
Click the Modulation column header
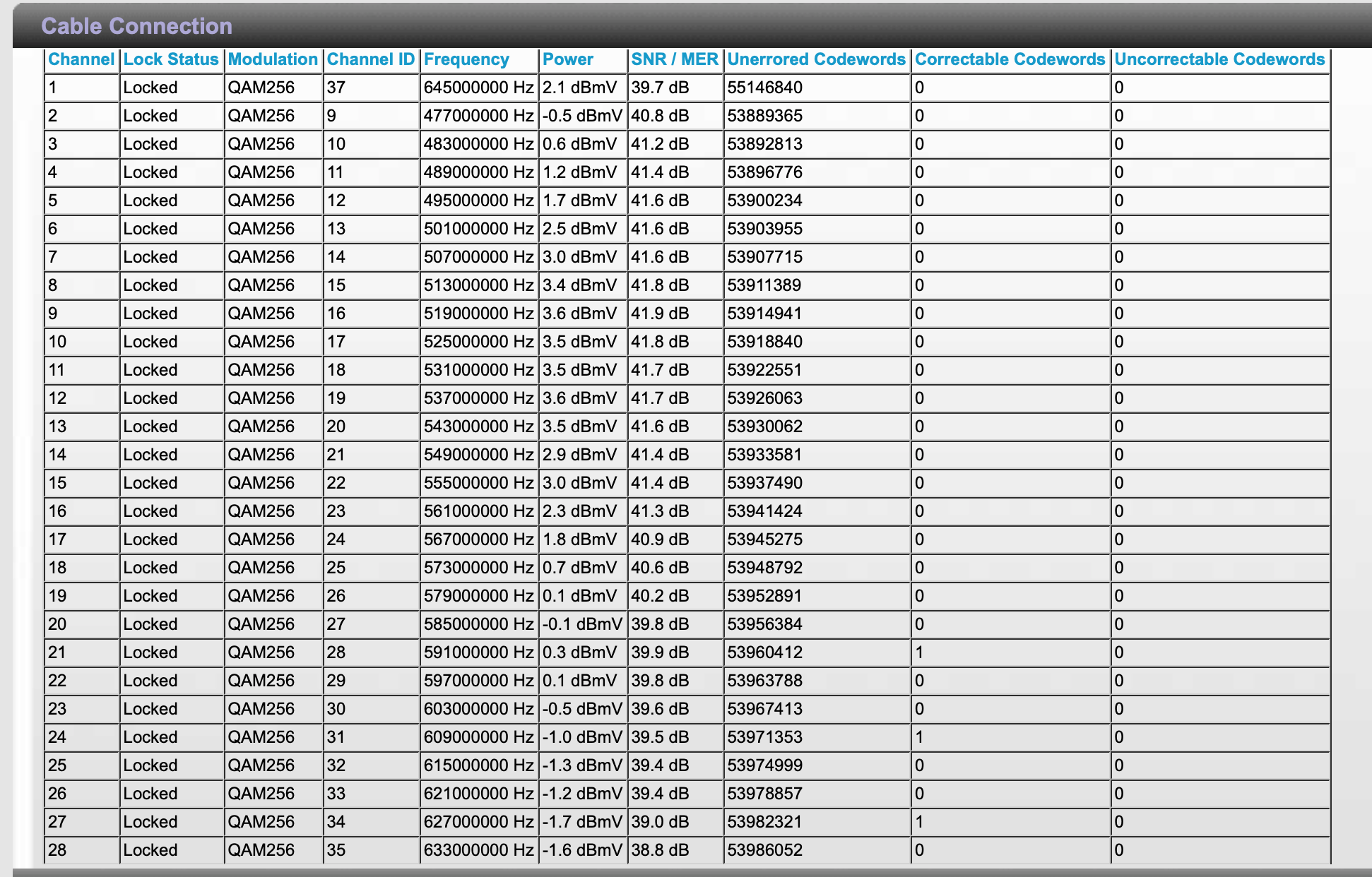273,59
